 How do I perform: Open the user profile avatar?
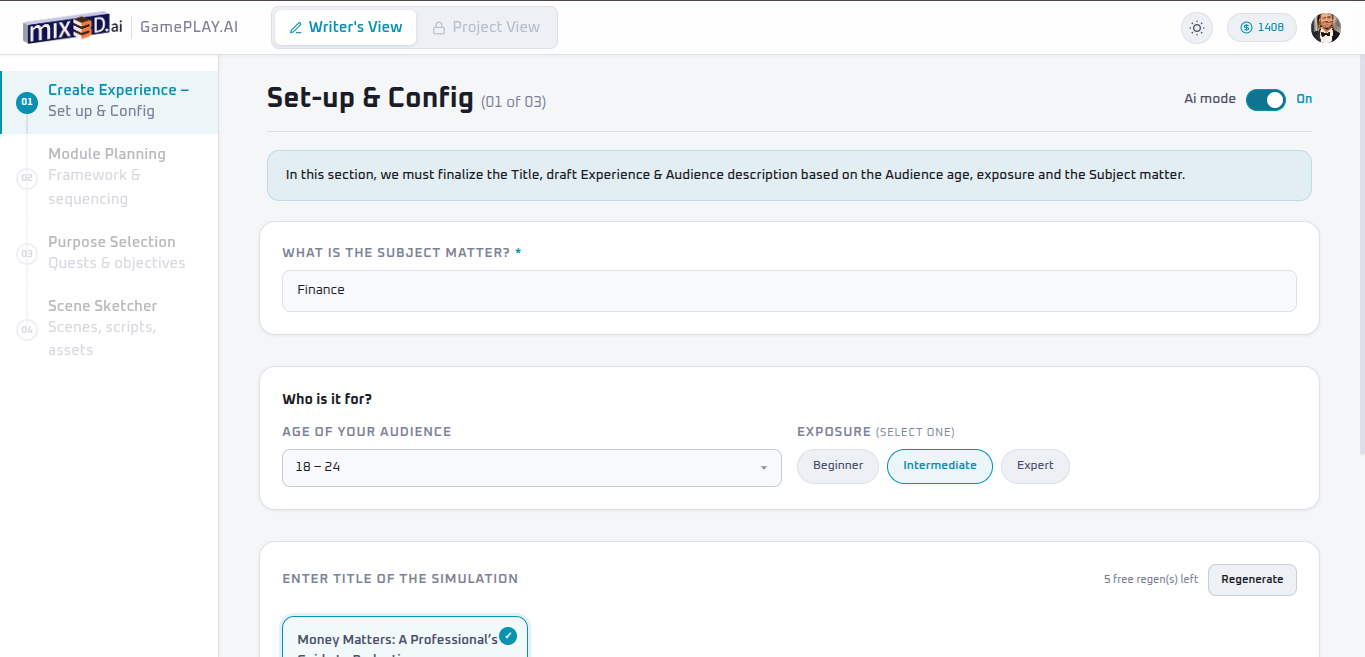click(1326, 28)
